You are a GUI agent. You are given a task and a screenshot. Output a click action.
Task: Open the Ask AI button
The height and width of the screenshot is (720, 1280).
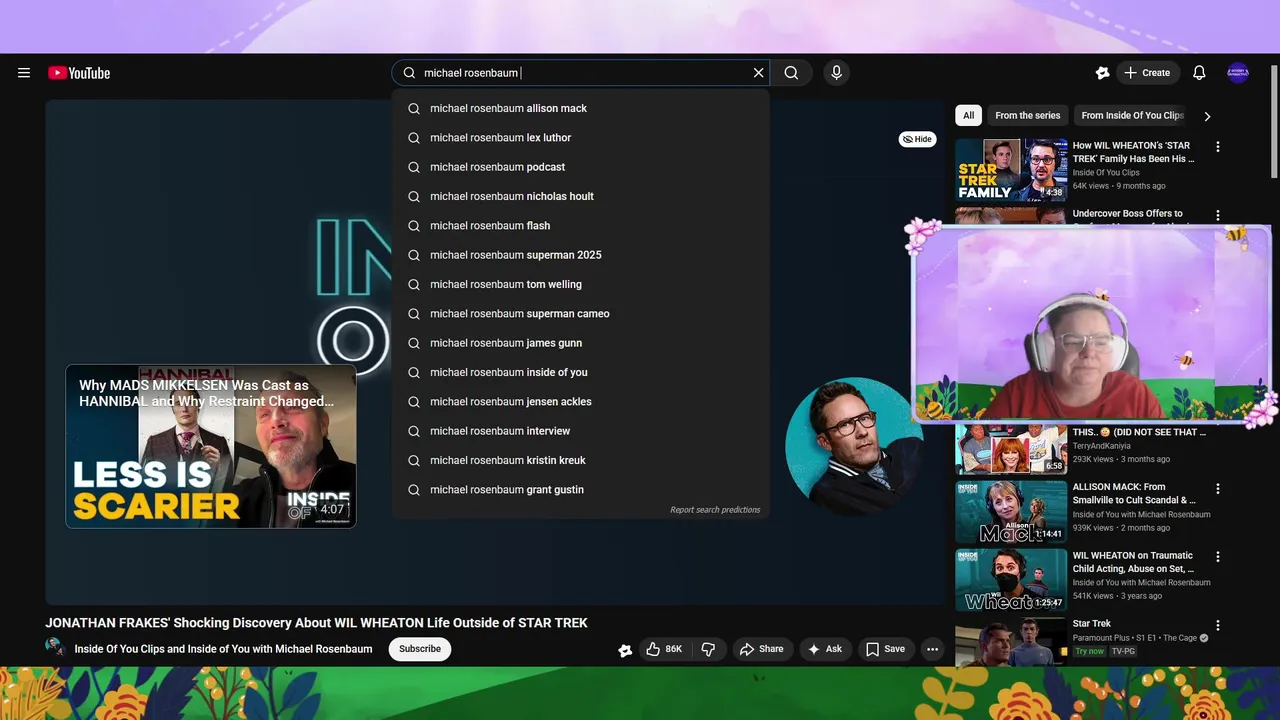(825, 649)
